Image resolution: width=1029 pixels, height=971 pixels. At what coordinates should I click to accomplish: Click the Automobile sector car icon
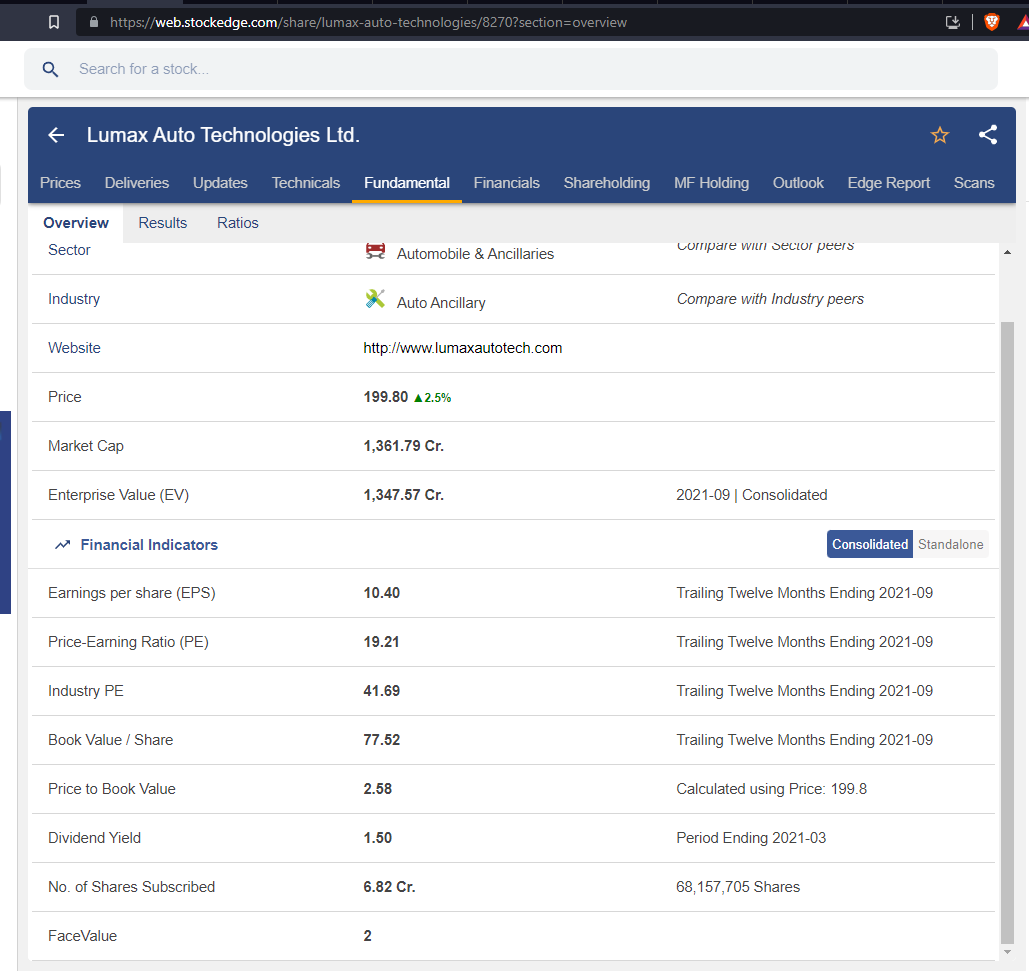[x=375, y=251]
